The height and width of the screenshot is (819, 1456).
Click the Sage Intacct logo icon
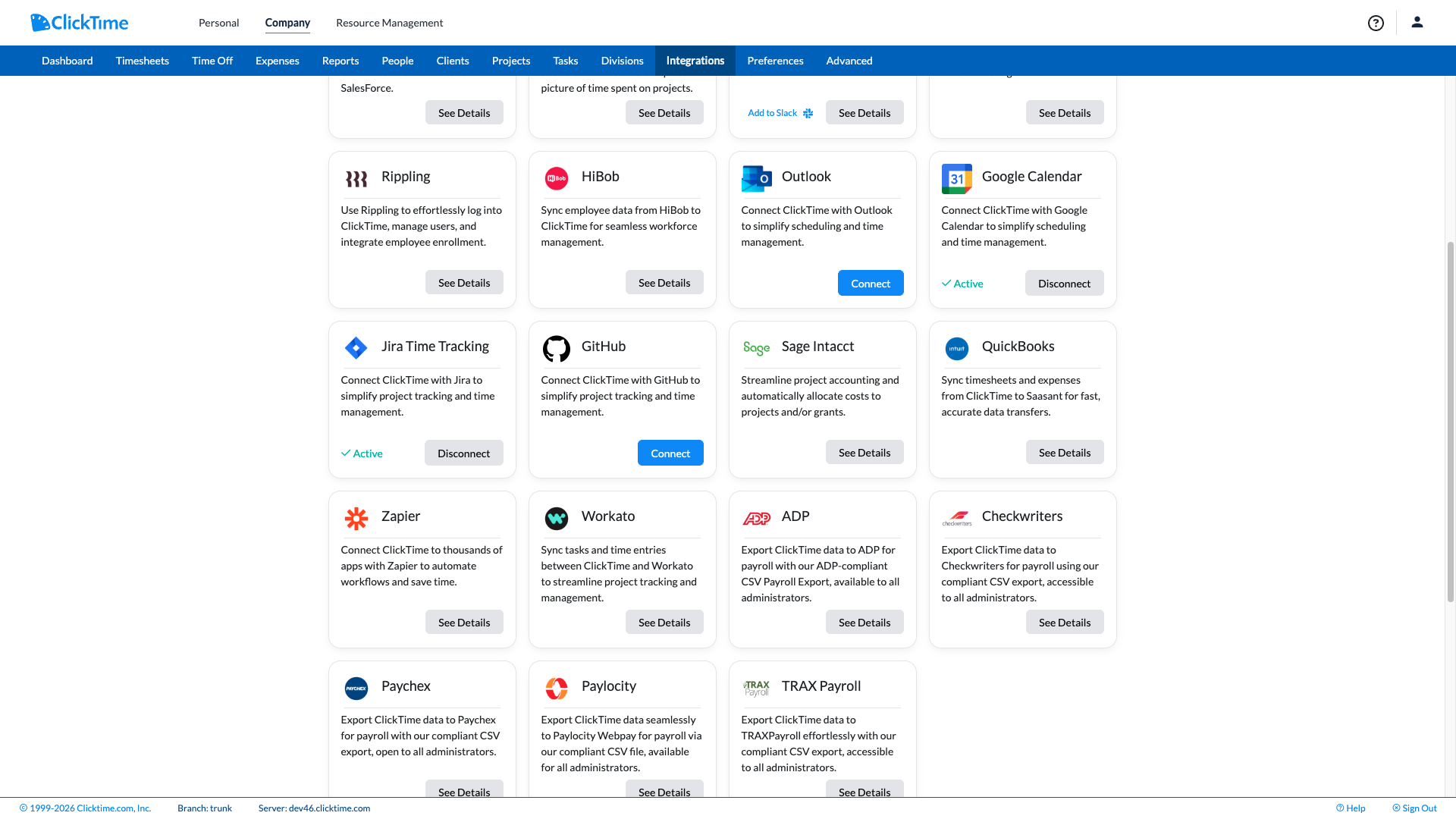click(x=756, y=348)
